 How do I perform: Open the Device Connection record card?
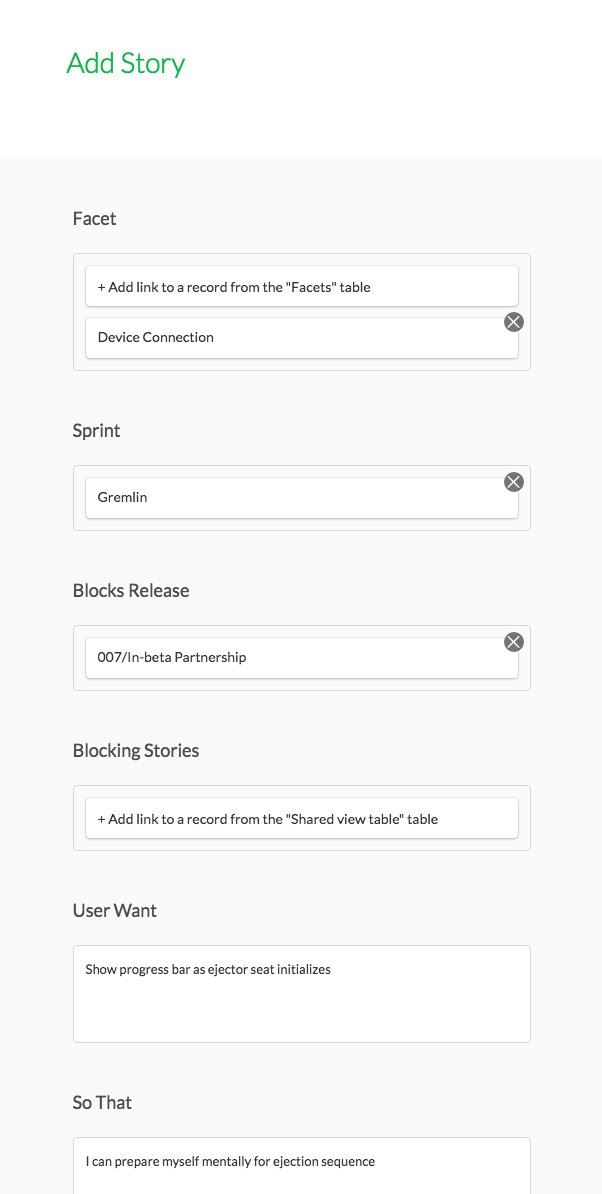click(302, 337)
